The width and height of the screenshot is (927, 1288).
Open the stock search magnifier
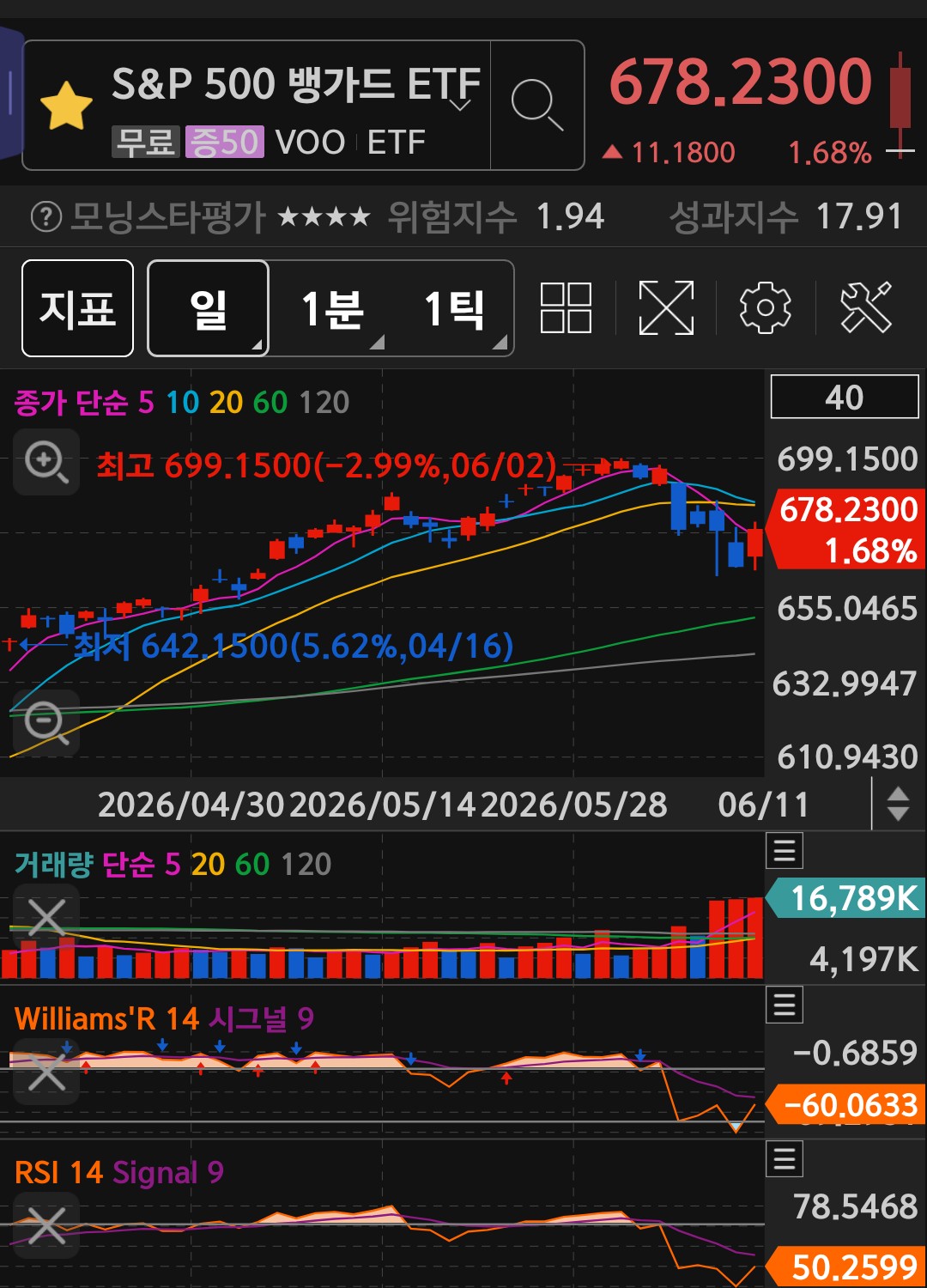[x=536, y=105]
